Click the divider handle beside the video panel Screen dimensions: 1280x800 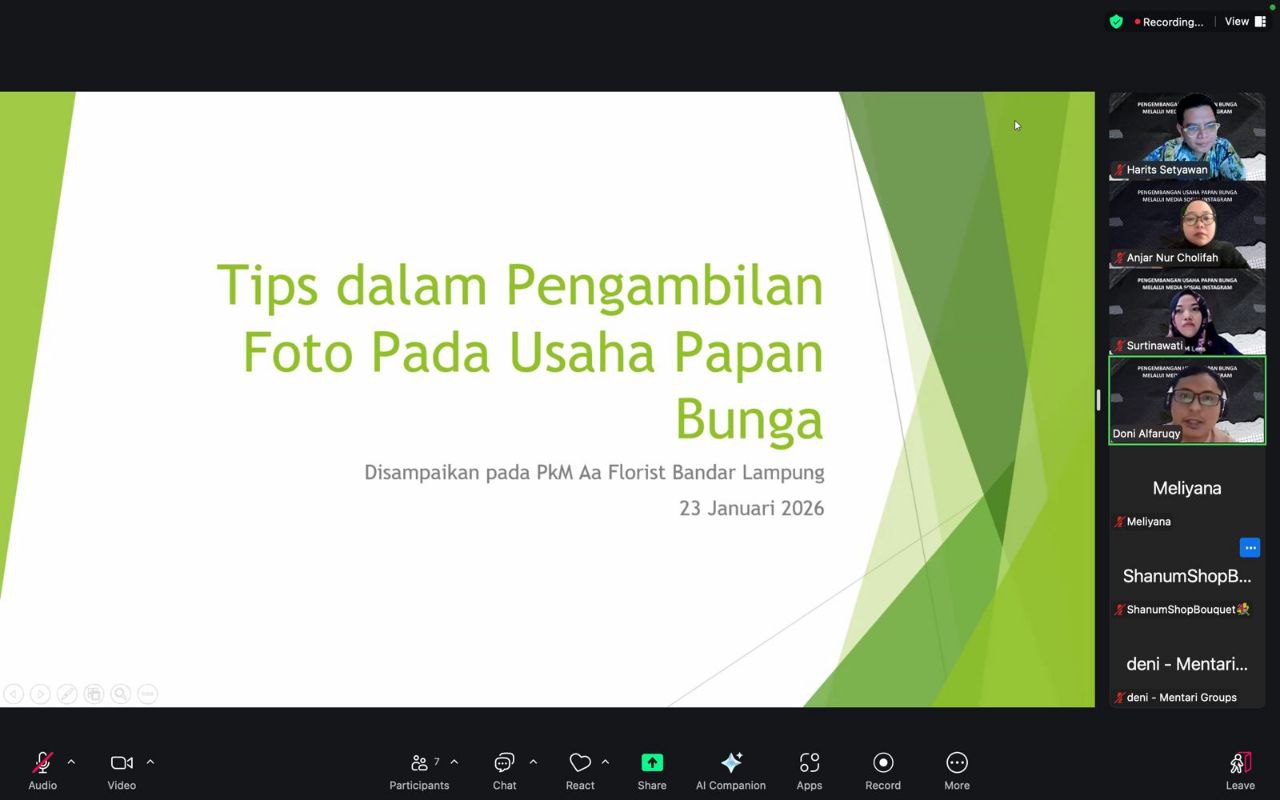1098,400
